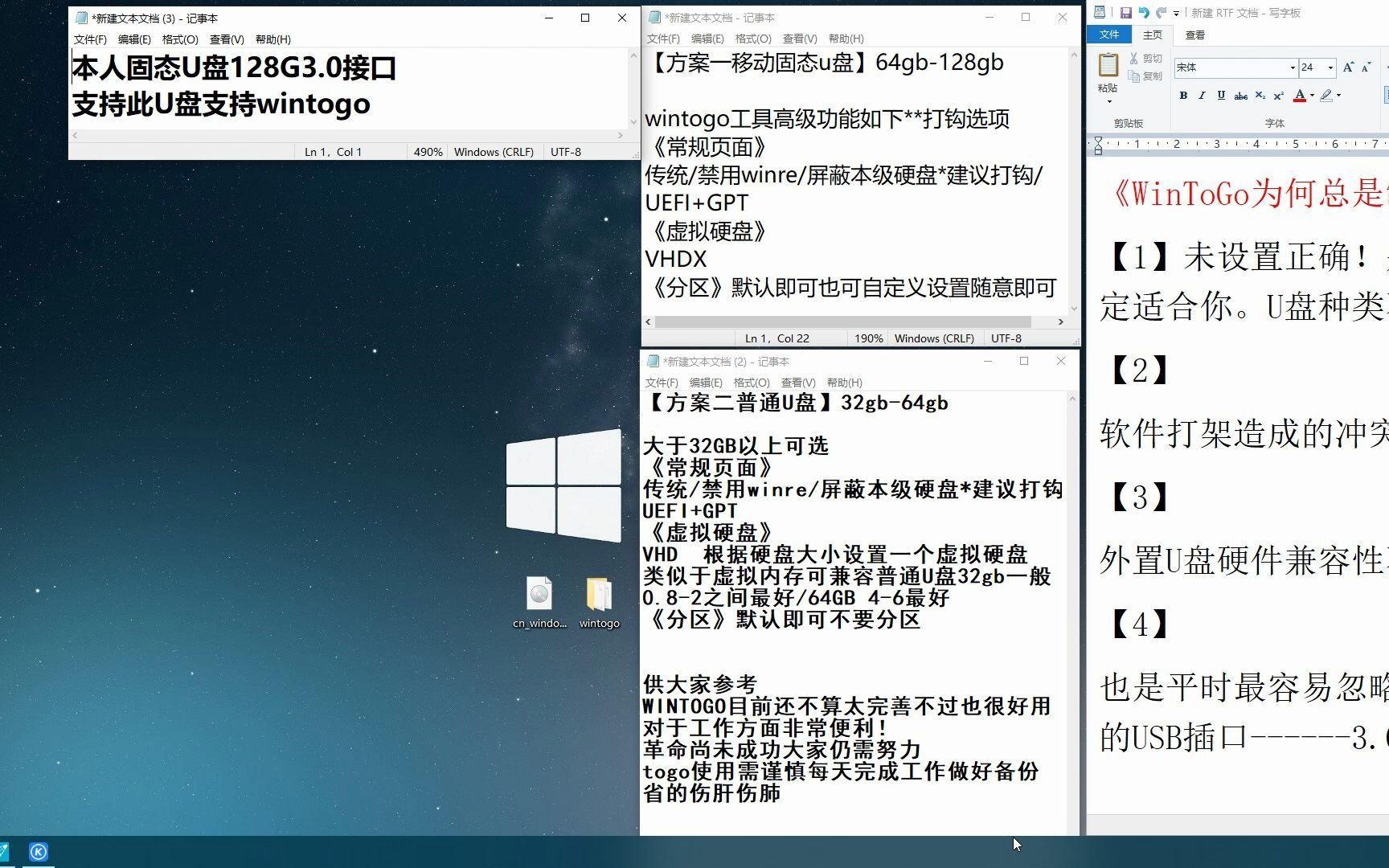
Task: Toggle Bold formatting in WordPad
Action: tap(1183, 96)
